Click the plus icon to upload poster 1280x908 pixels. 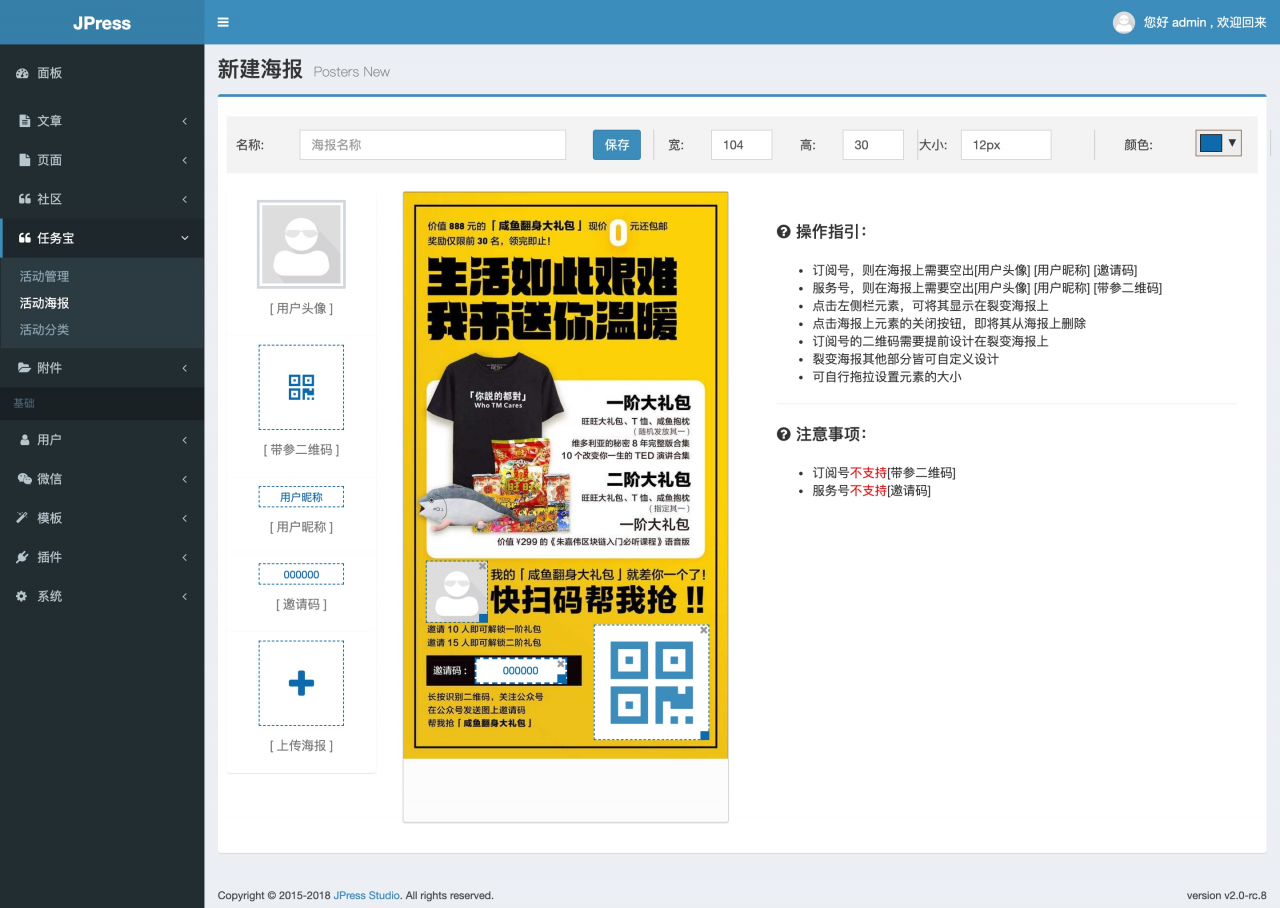(301, 683)
